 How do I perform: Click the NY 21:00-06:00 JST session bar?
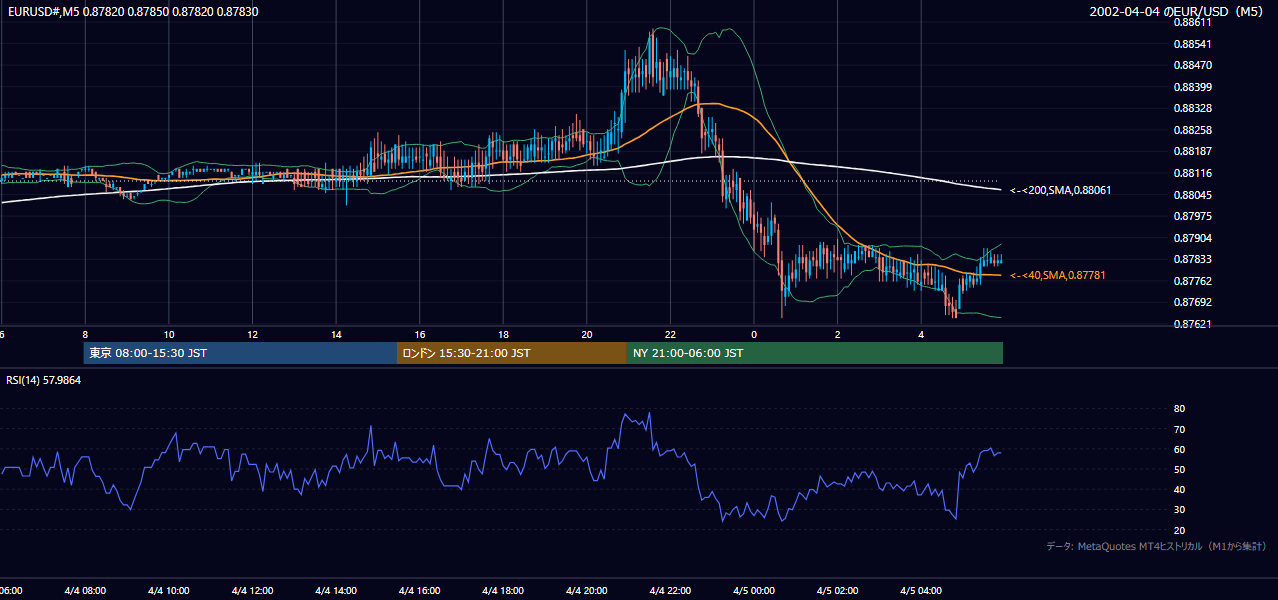click(815, 353)
